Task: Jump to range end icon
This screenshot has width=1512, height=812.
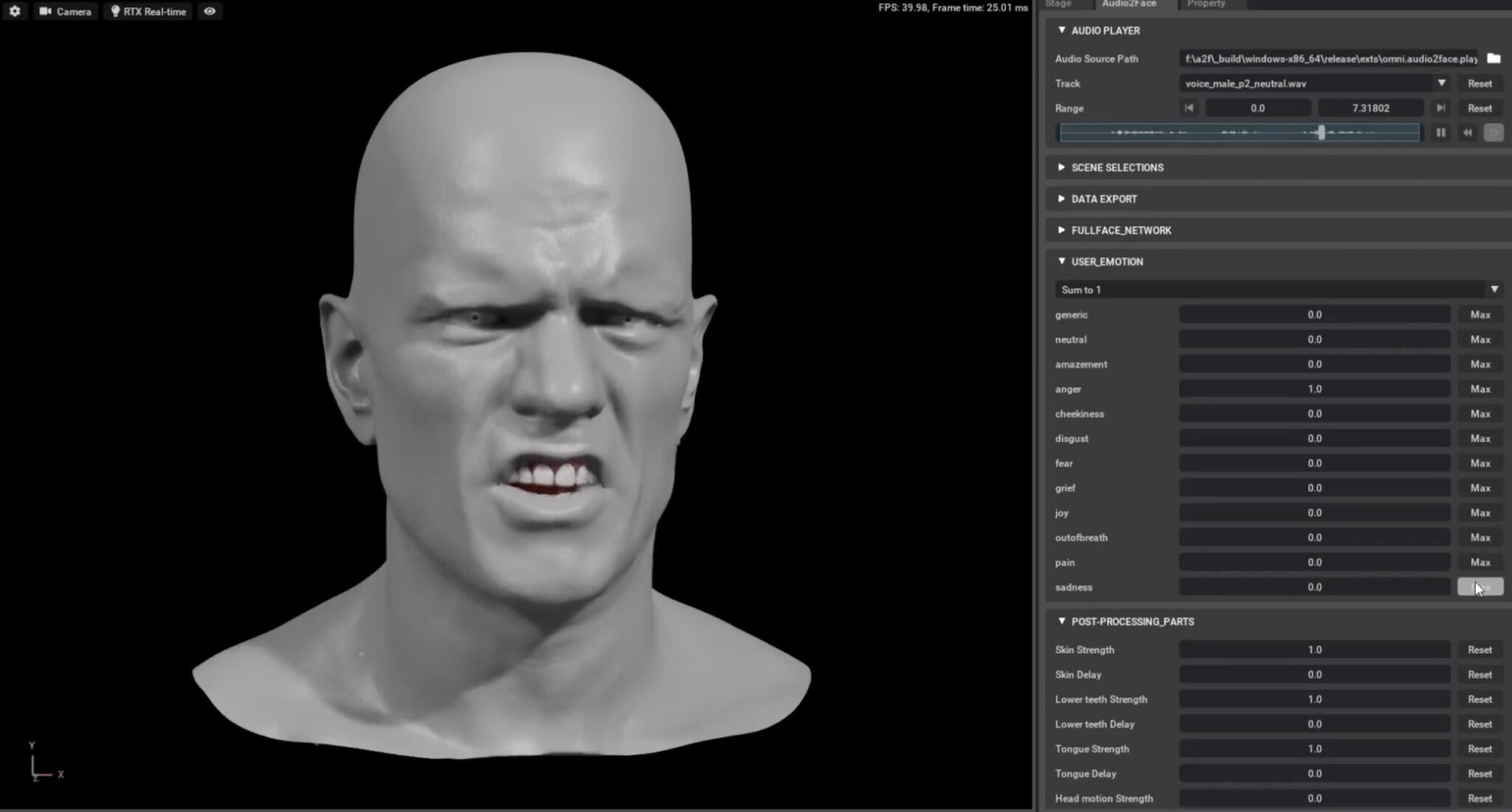Action: [x=1440, y=108]
